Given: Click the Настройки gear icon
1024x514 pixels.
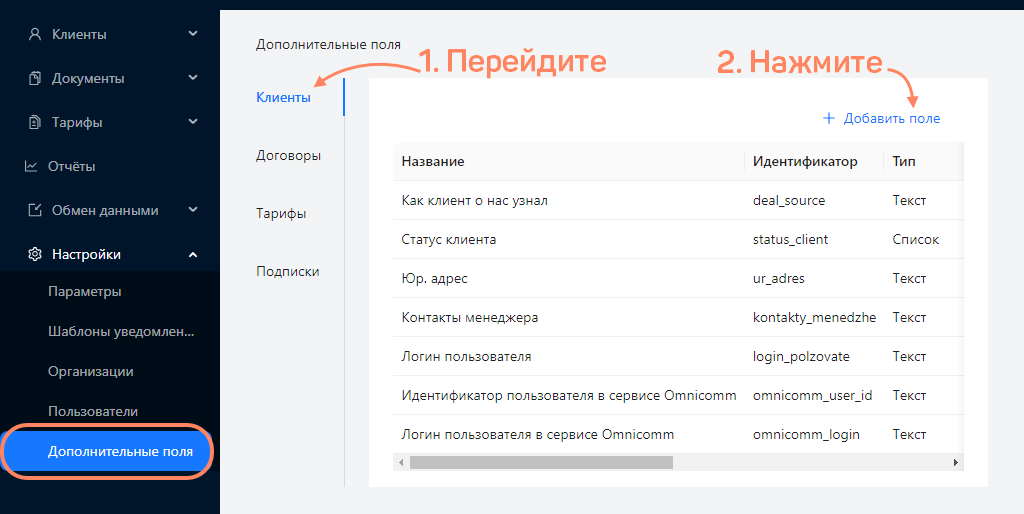Looking at the screenshot, I should point(35,254).
